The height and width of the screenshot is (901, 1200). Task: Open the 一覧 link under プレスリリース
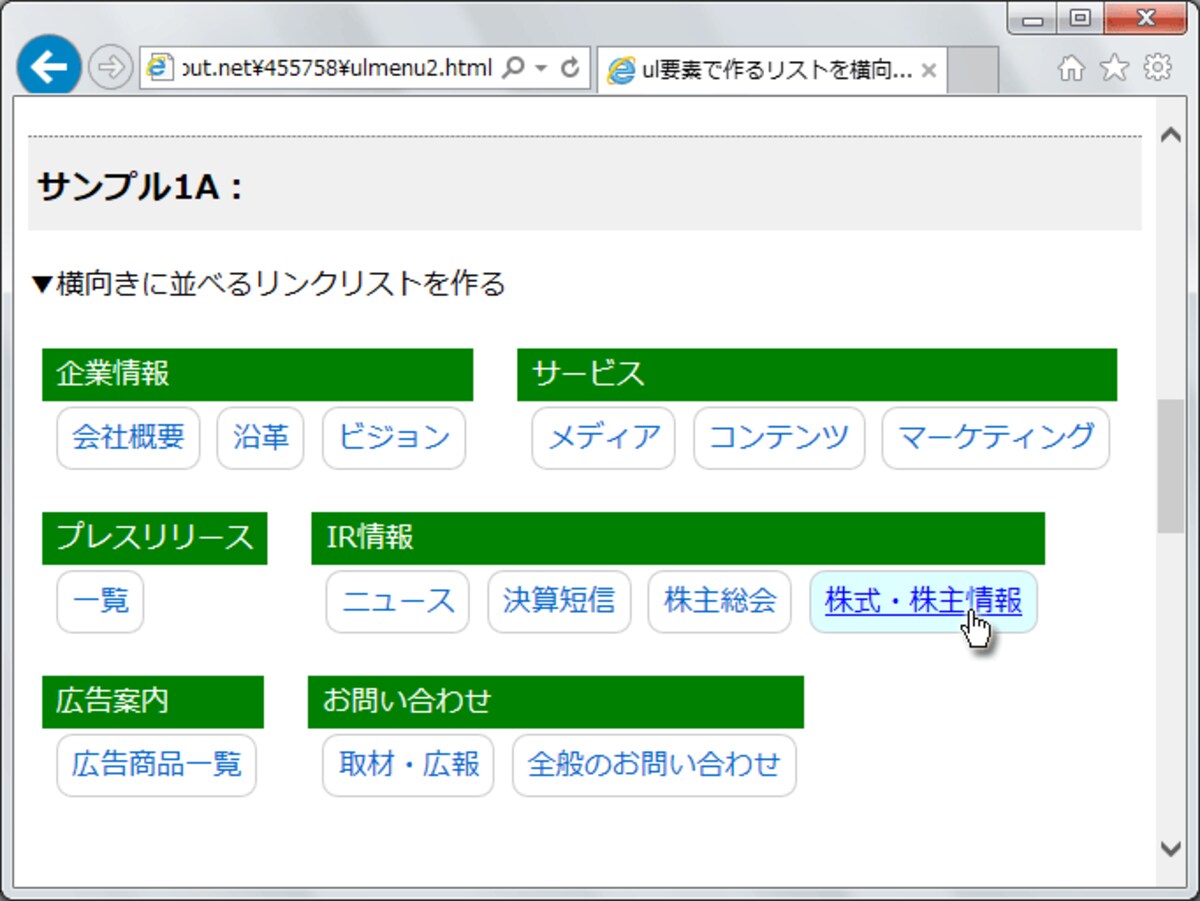pyautogui.click(x=100, y=601)
